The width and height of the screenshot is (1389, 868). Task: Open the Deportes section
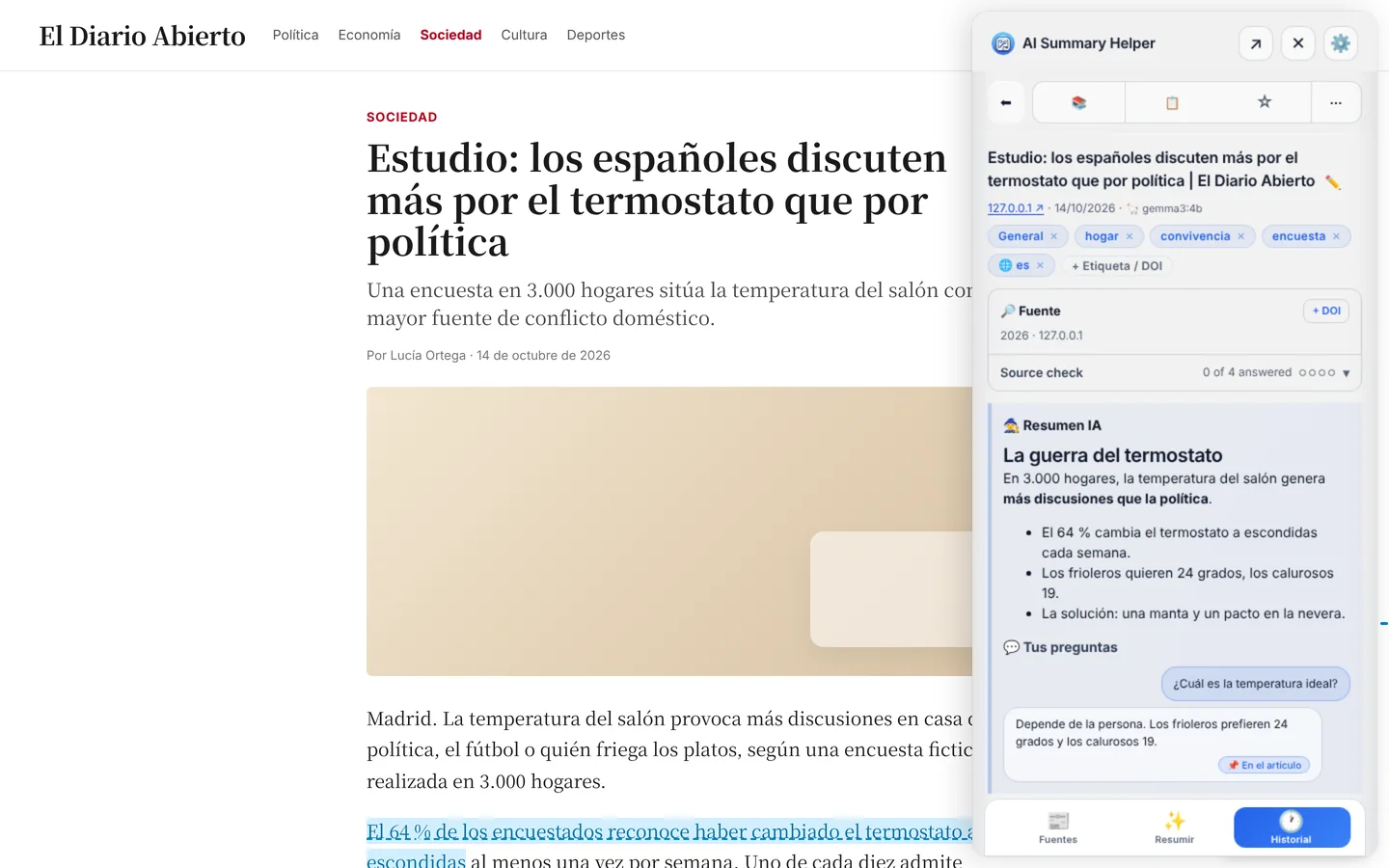tap(596, 35)
